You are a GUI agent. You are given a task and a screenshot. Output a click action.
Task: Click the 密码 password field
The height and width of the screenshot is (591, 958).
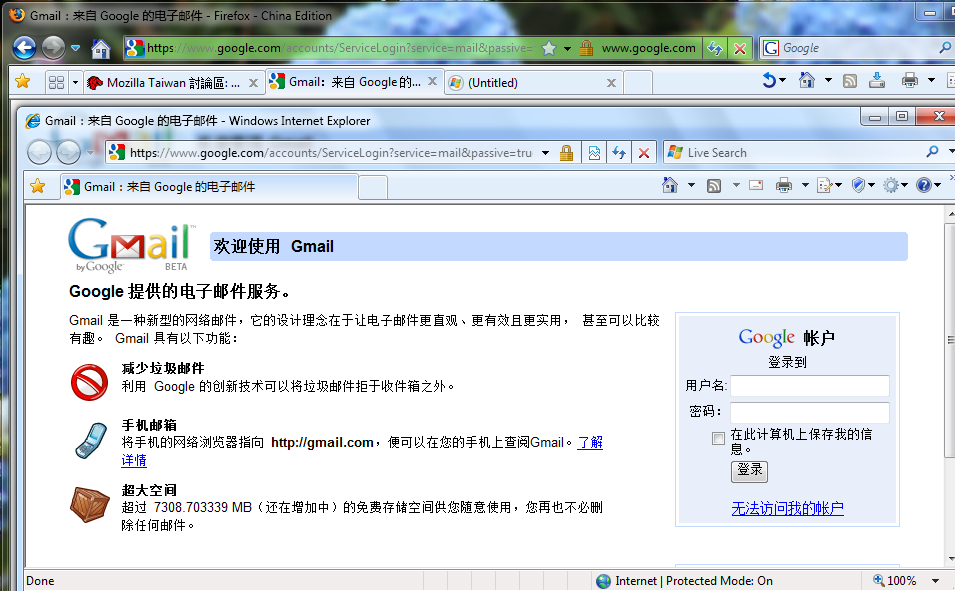[810, 413]
